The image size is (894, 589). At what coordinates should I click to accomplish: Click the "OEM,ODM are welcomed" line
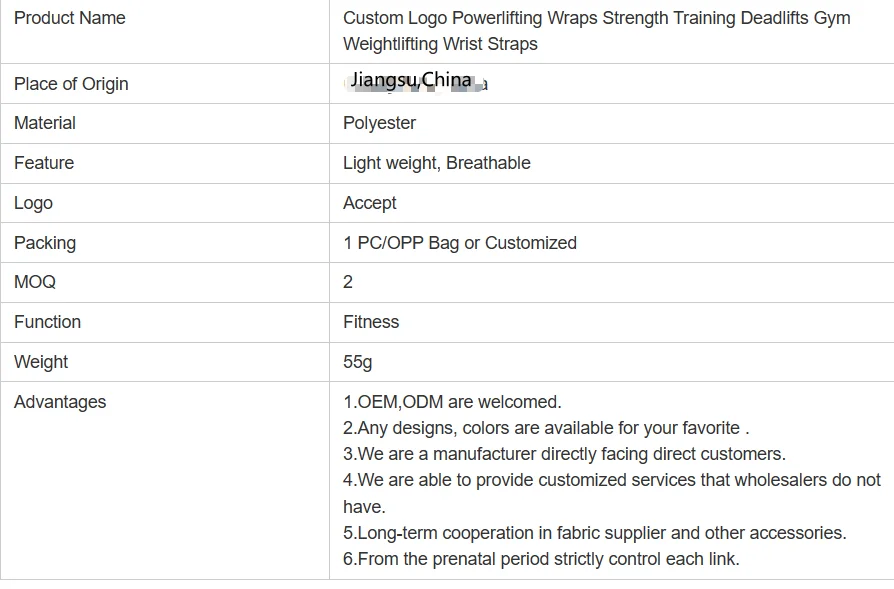[452, 402]
